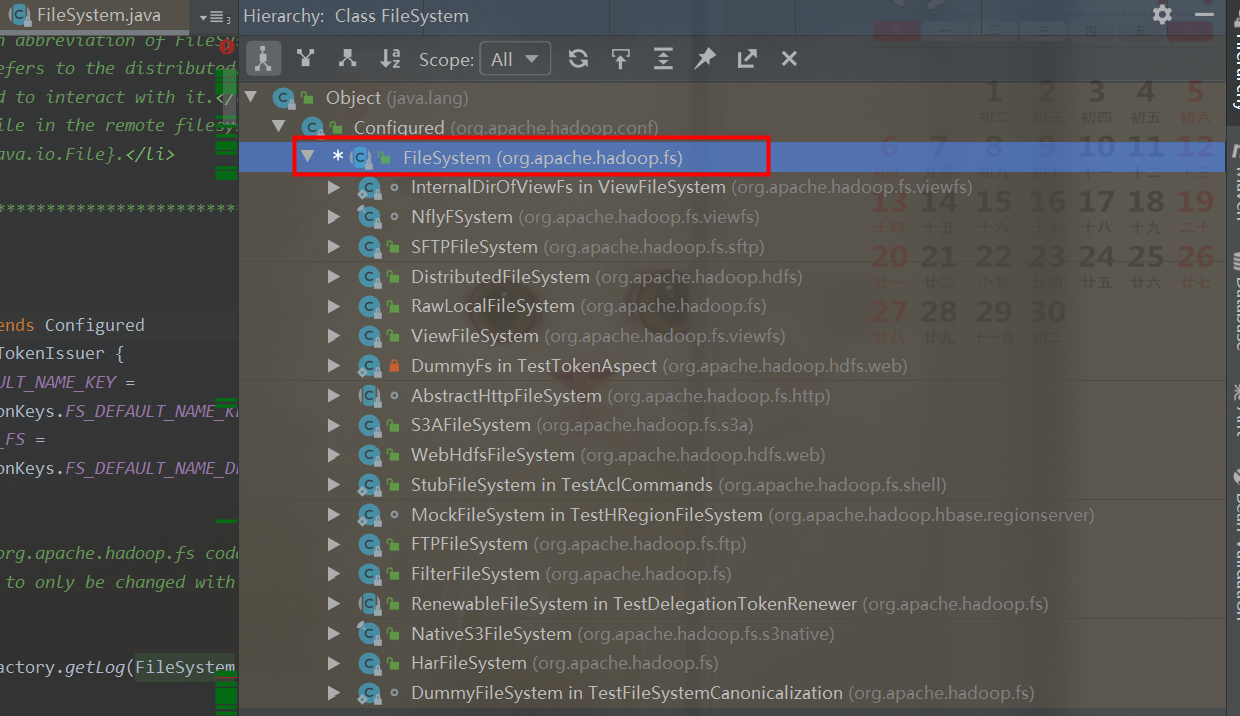Select the Class Hierarchy view icon

click(263, 58)
